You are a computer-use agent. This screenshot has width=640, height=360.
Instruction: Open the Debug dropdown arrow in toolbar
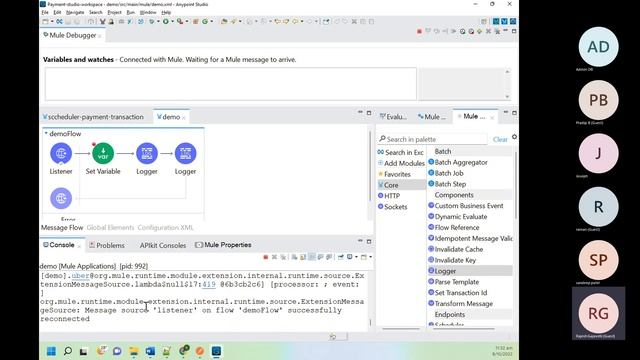[158, 21]
